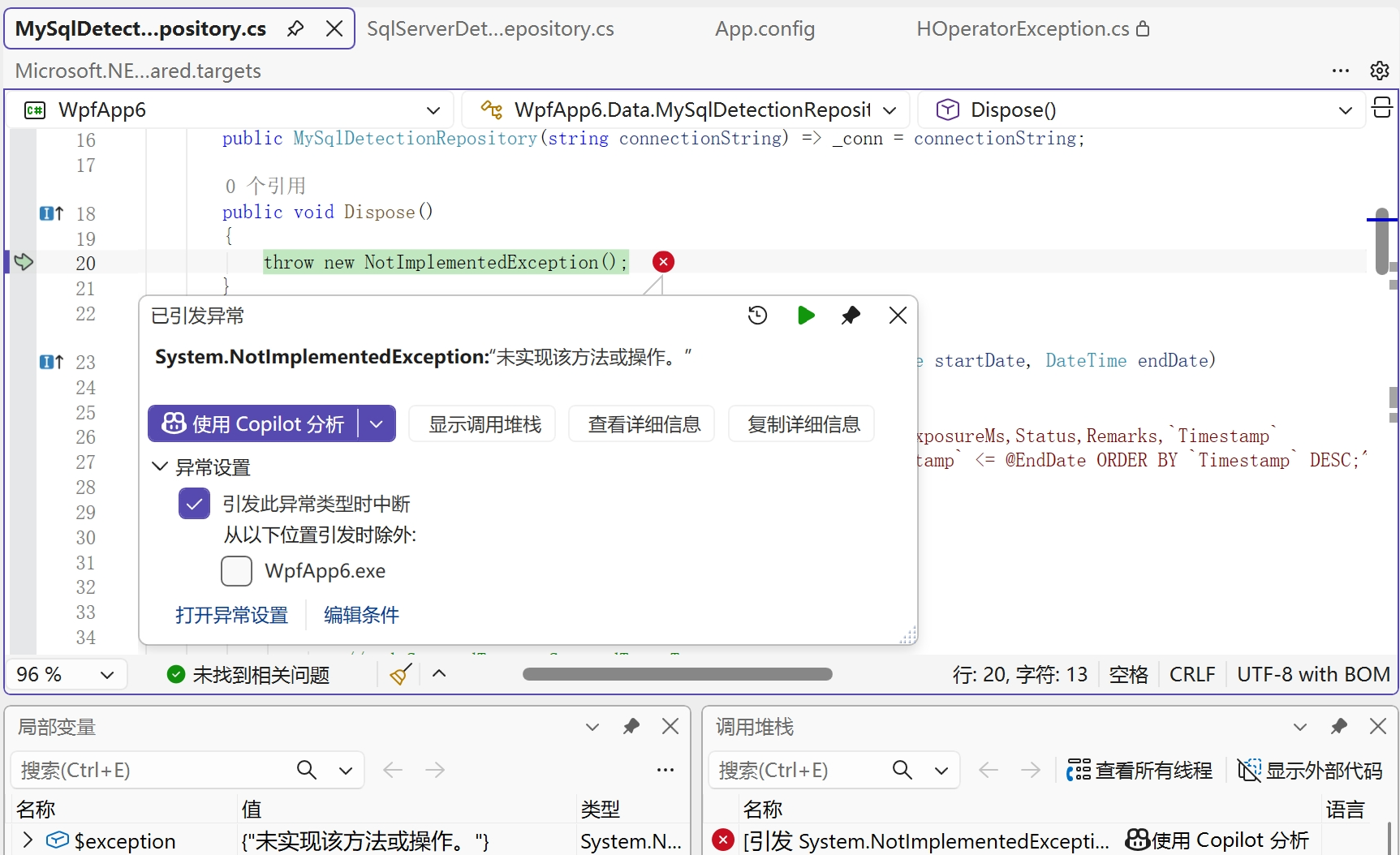The image size is (1400, 855).
Task: Open 调用堆栈 panel options dropdown
Action: coord(1300,728)
